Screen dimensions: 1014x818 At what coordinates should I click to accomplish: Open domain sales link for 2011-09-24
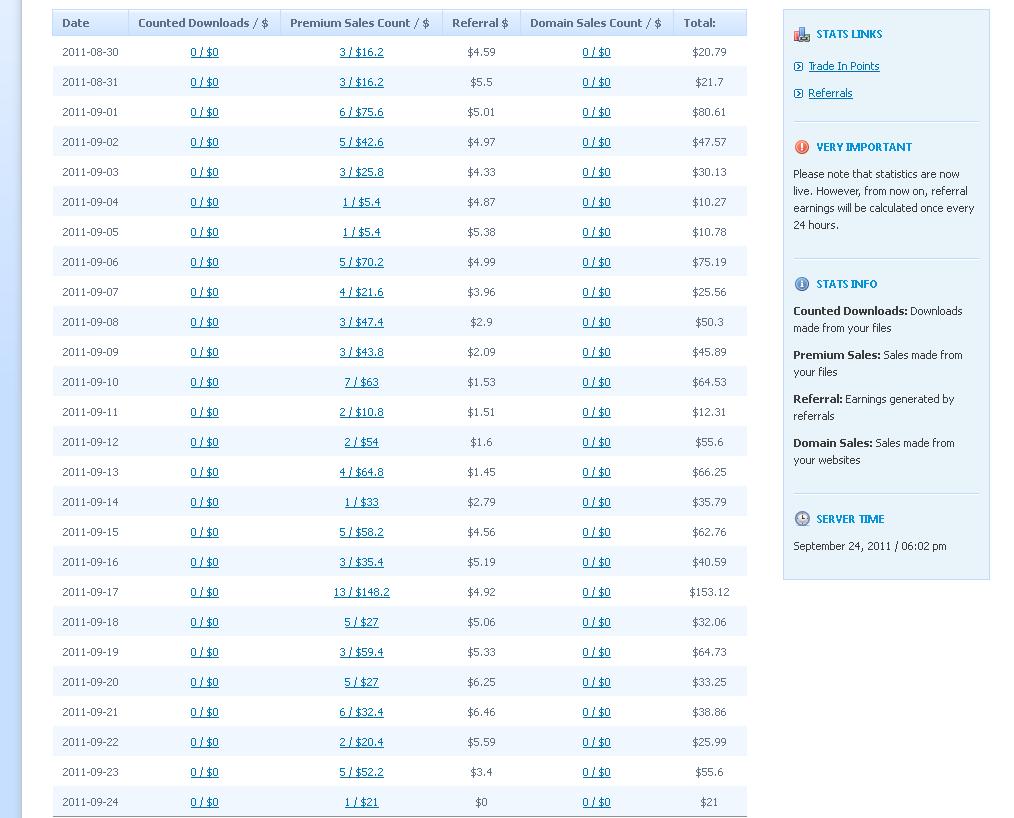pyautogui.click(x=596, y=802)
